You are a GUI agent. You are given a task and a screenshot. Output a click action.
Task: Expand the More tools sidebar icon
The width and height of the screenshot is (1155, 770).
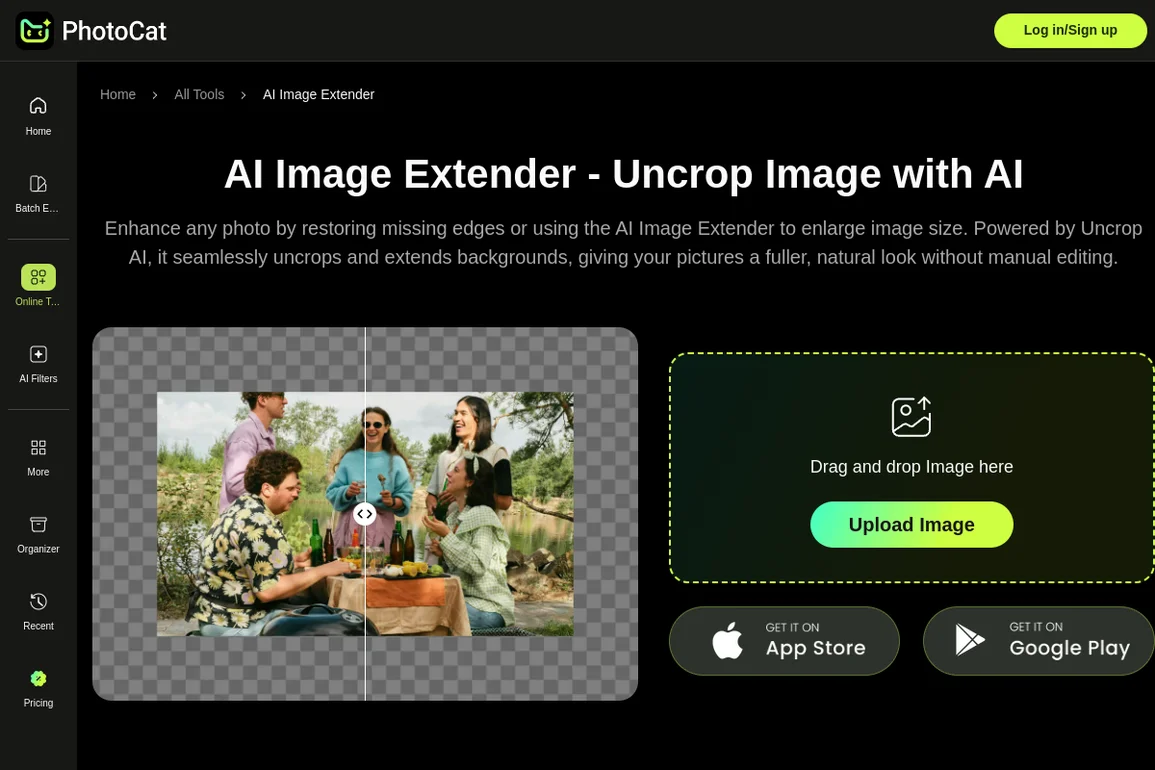click(38, 448)
